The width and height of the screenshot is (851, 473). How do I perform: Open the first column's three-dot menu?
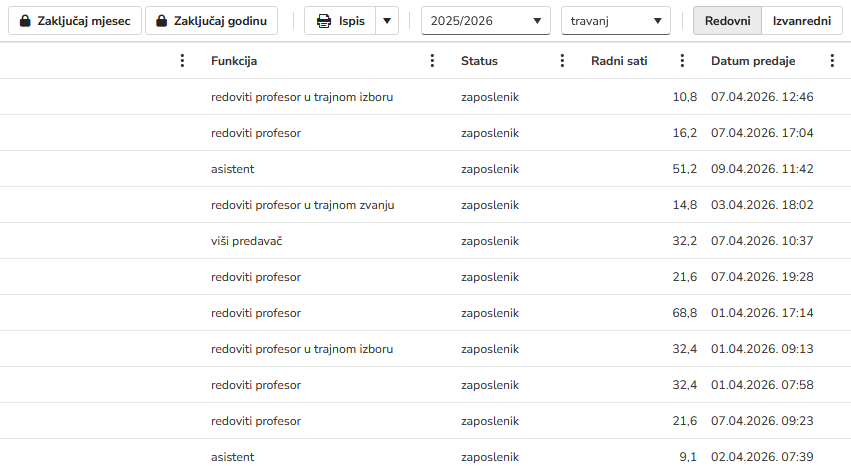click(182, 61)
